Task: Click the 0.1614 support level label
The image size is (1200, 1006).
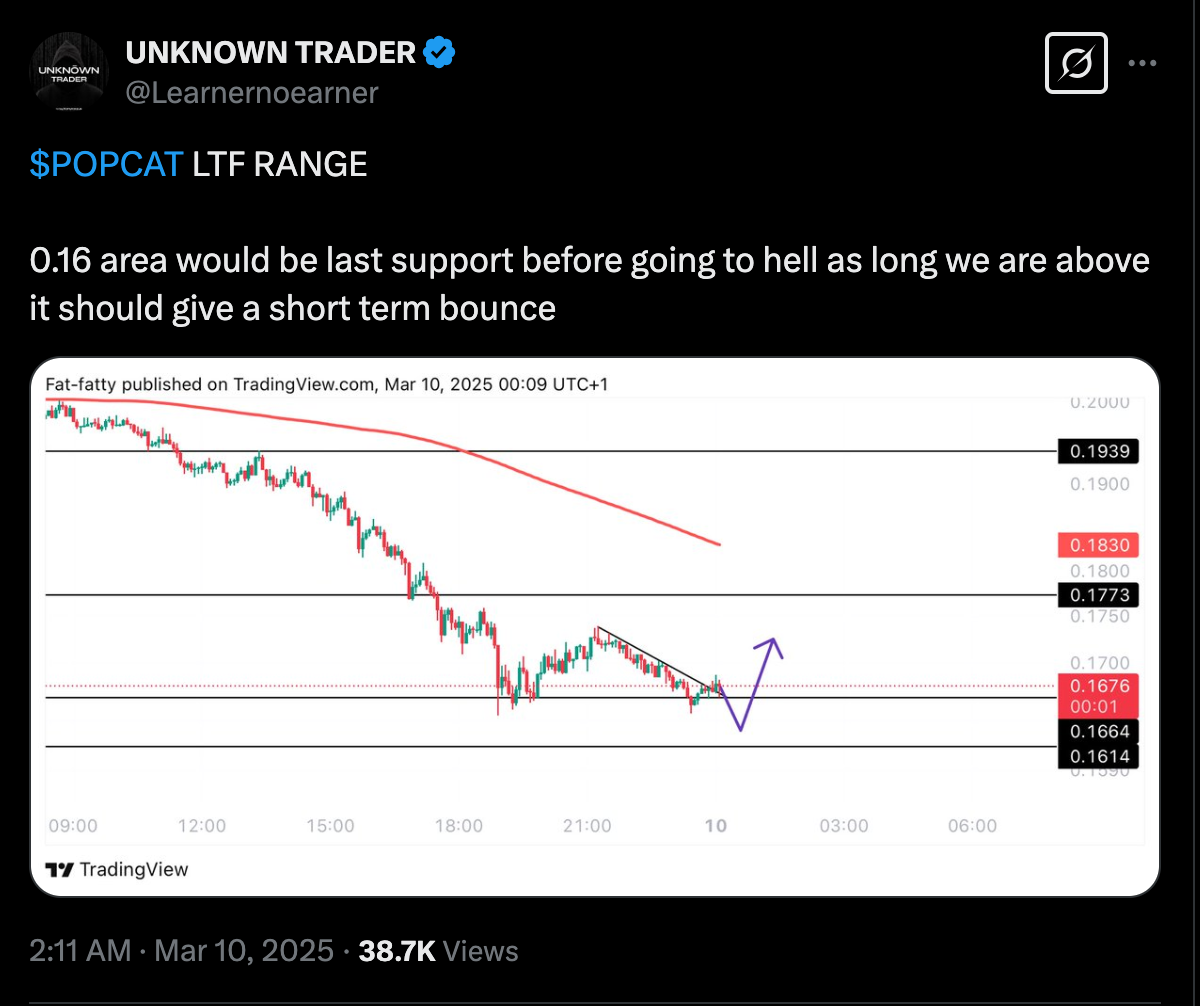Action: (1099, 757)
